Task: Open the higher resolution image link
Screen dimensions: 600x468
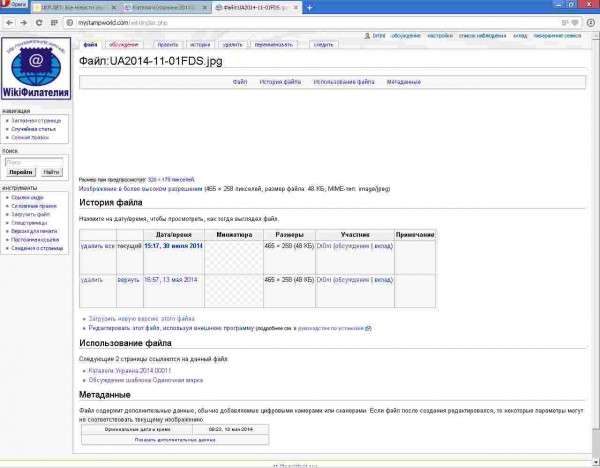Action: point(140,189)
